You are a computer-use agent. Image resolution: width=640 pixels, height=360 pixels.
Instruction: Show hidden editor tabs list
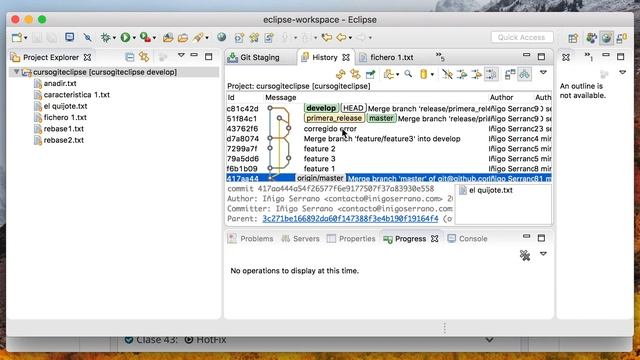tap(440, 56)
